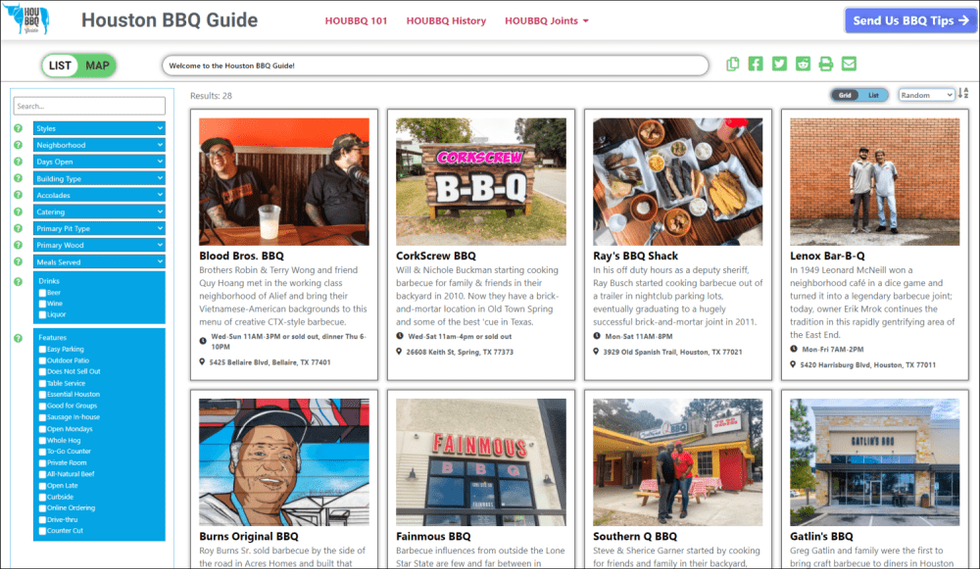Share on Reddit icon
This screenshot has height=569, width=980.
pos(802,64)
